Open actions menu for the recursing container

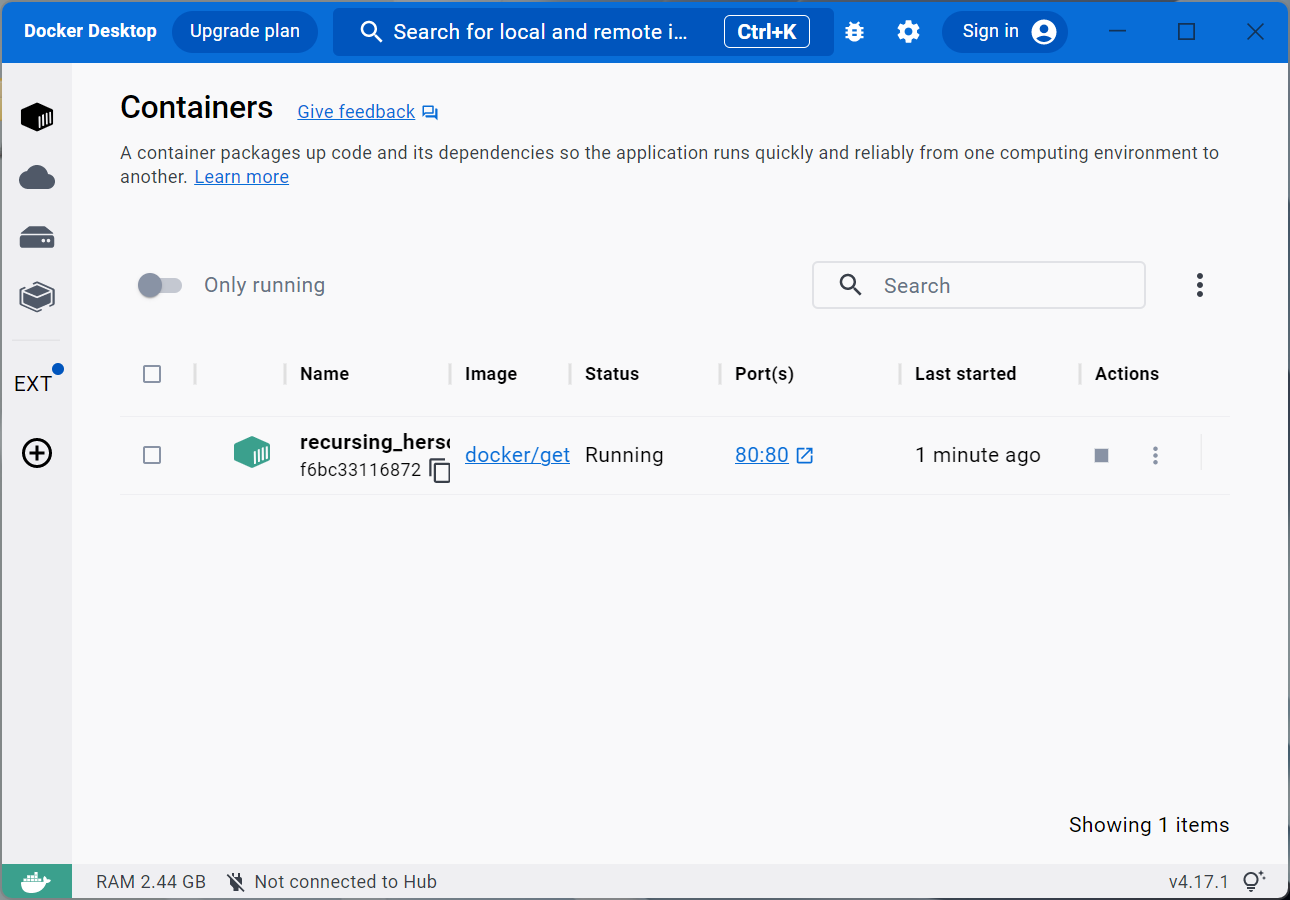[x=1155, y=456]
